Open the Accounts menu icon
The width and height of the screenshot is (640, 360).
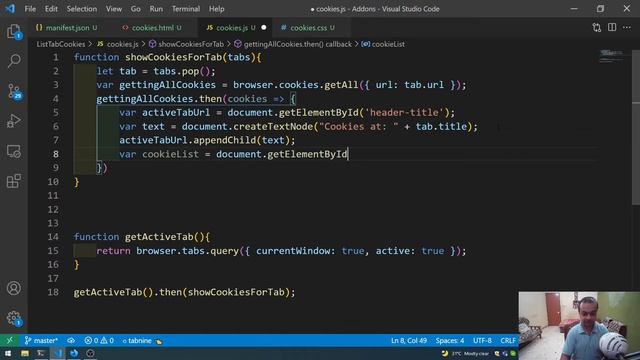click(x=13, y=288)
